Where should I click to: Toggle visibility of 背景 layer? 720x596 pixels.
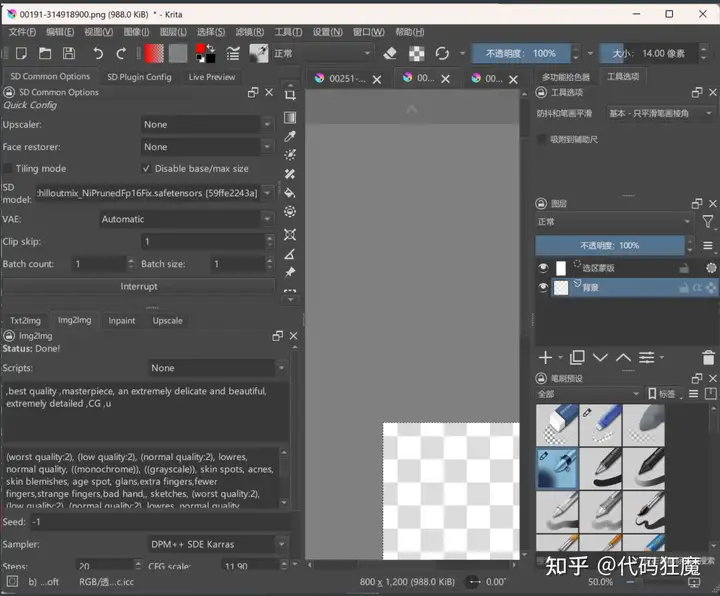click(543, 287)
